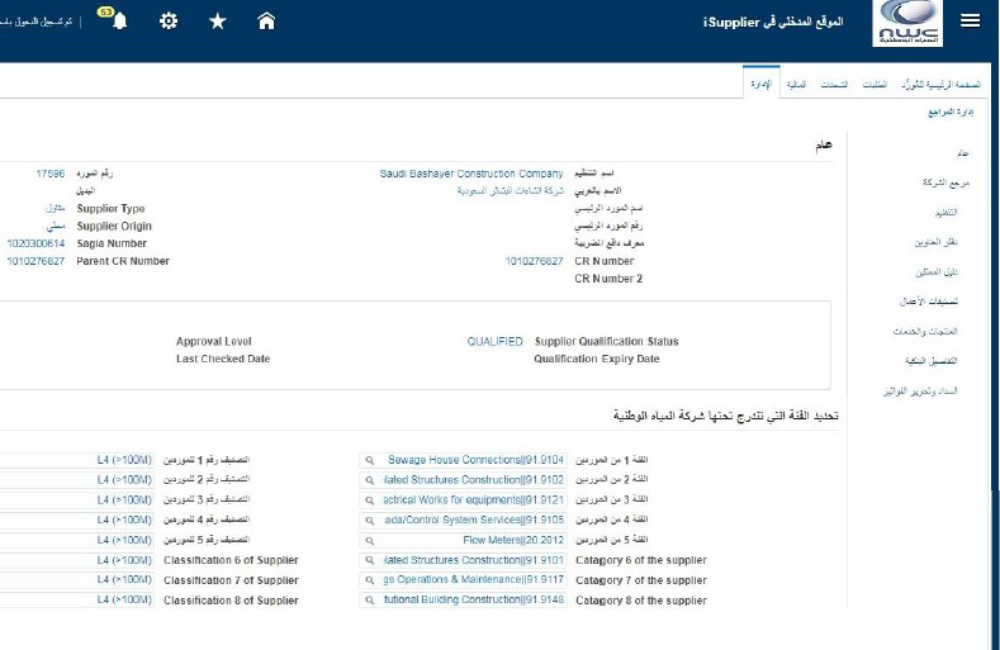Click the Classification 7 of Supplier L4 field

coord(77,580)
